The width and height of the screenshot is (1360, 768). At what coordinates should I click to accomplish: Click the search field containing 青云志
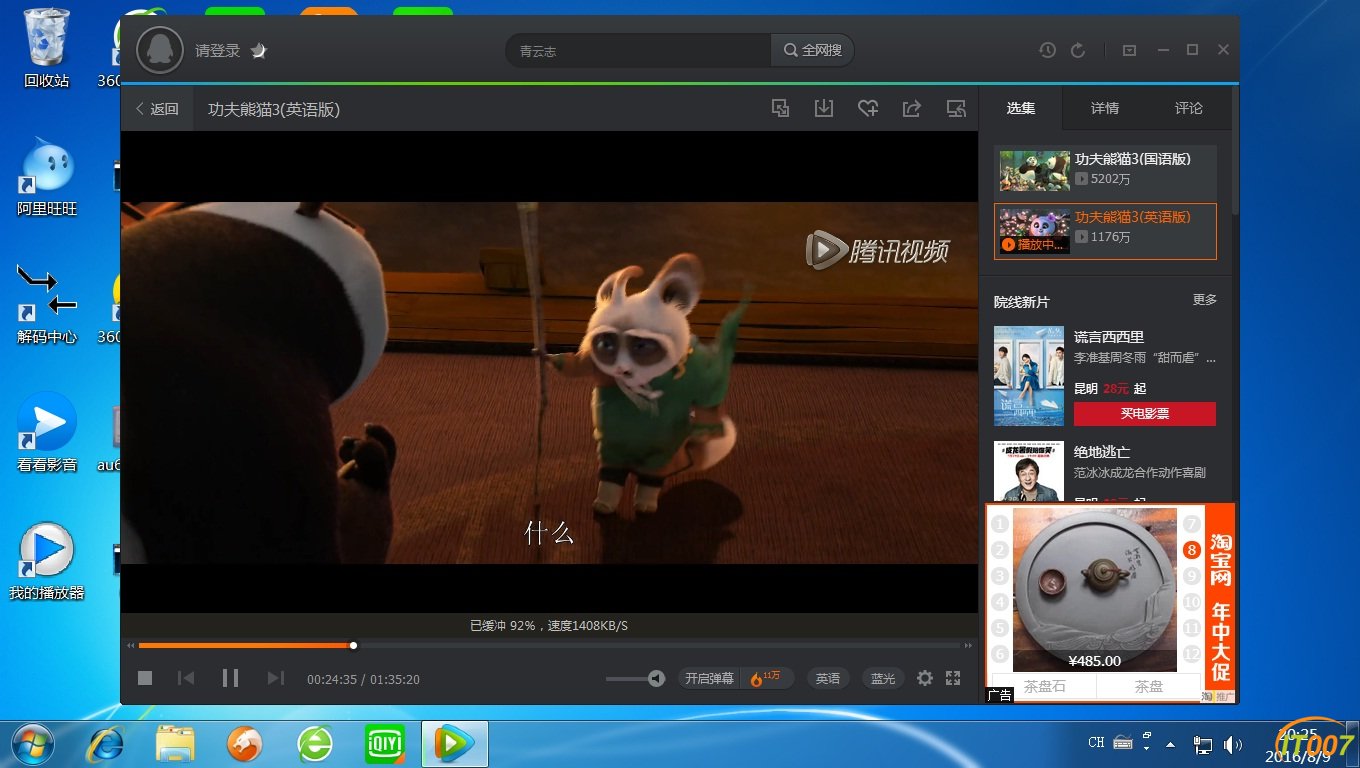click(x=638, y=50)
